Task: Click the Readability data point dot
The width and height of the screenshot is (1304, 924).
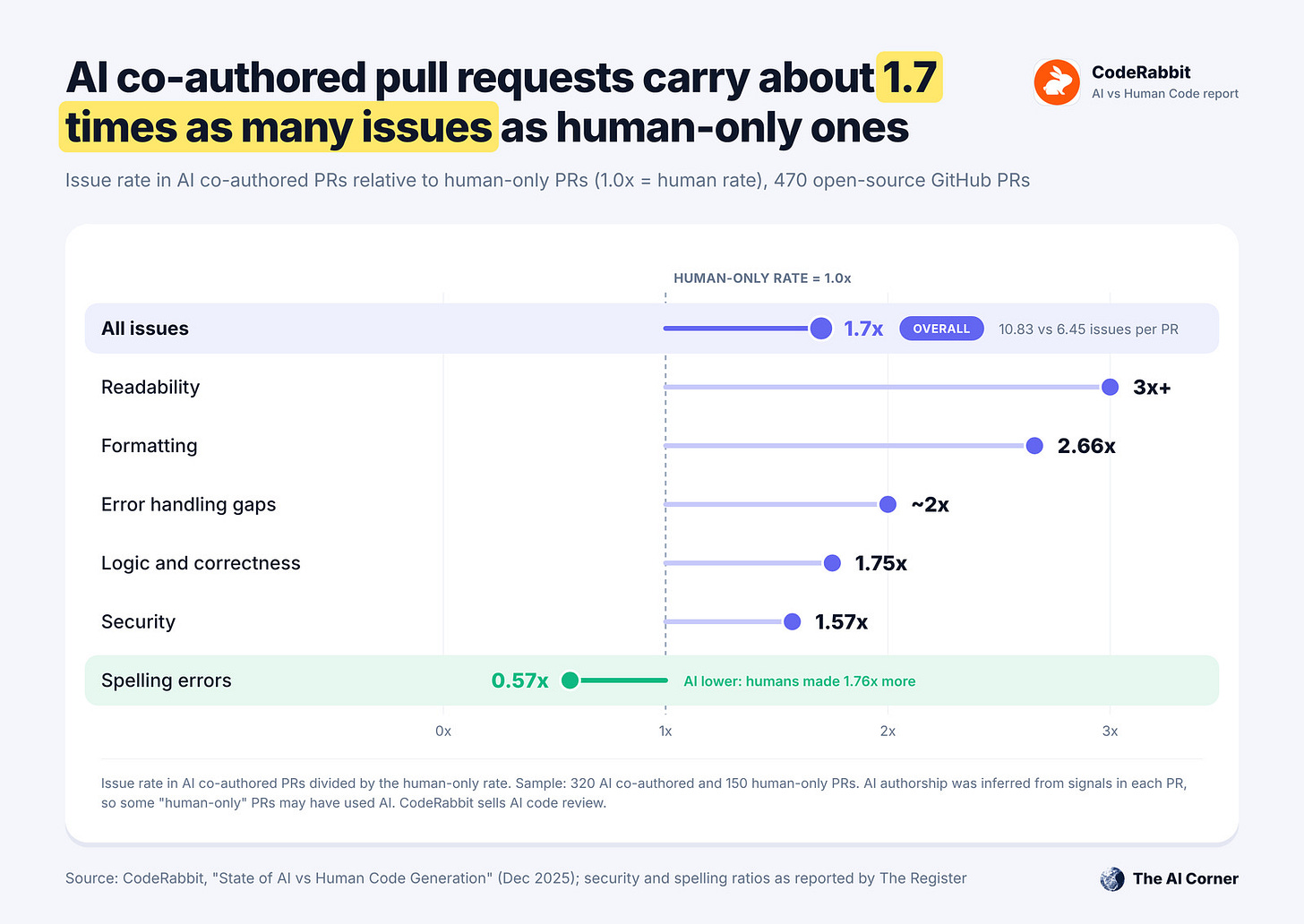Action: tap(1110, 387)
